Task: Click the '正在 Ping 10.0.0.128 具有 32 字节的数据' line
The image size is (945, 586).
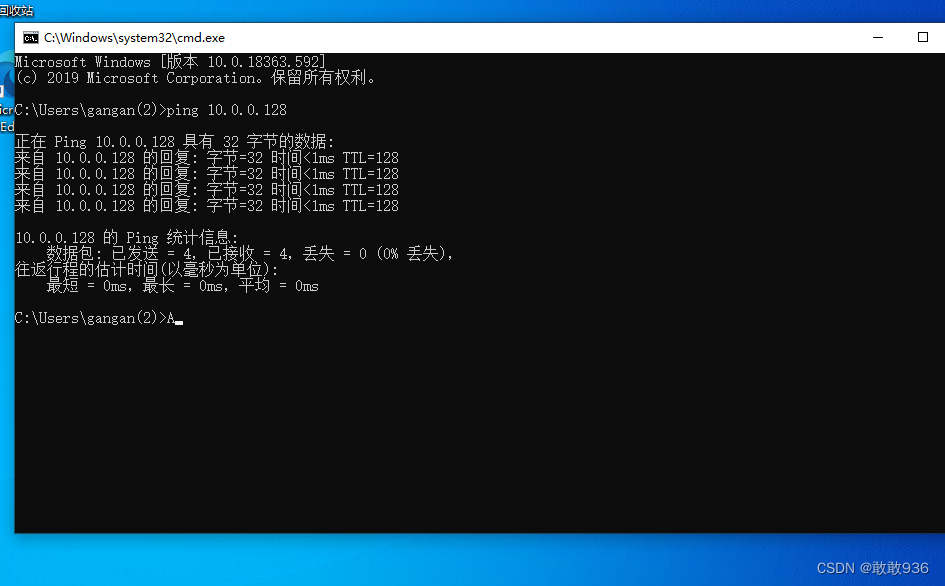Action: pyautogui.click(x=174, y=142)
